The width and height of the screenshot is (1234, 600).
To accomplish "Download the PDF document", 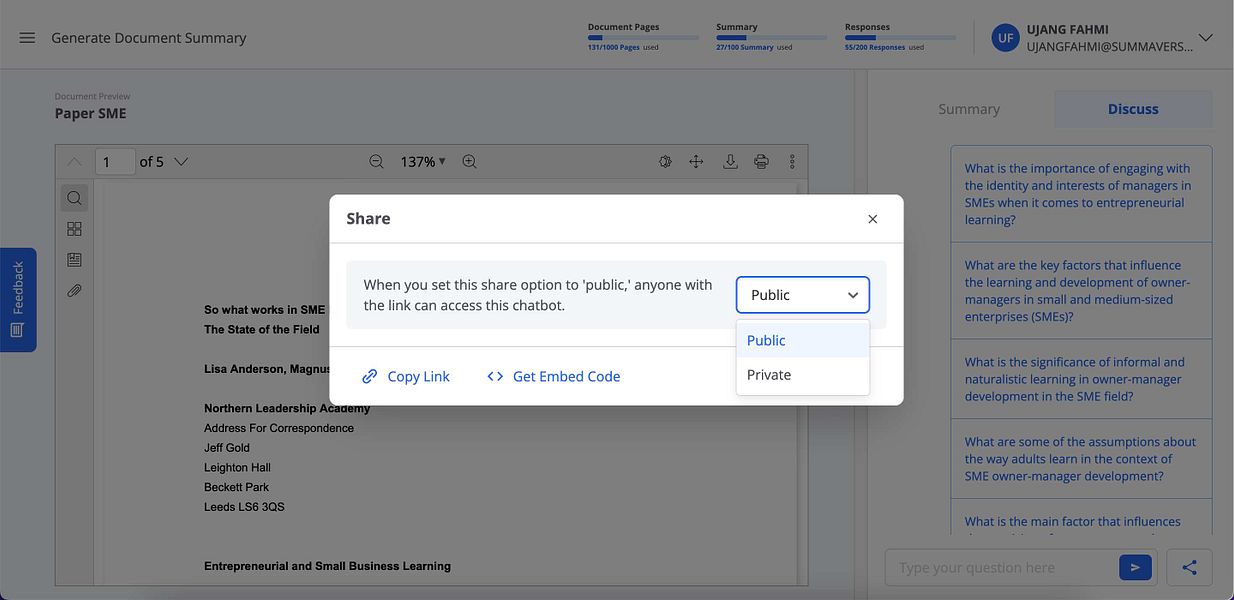I will [730, 161].
